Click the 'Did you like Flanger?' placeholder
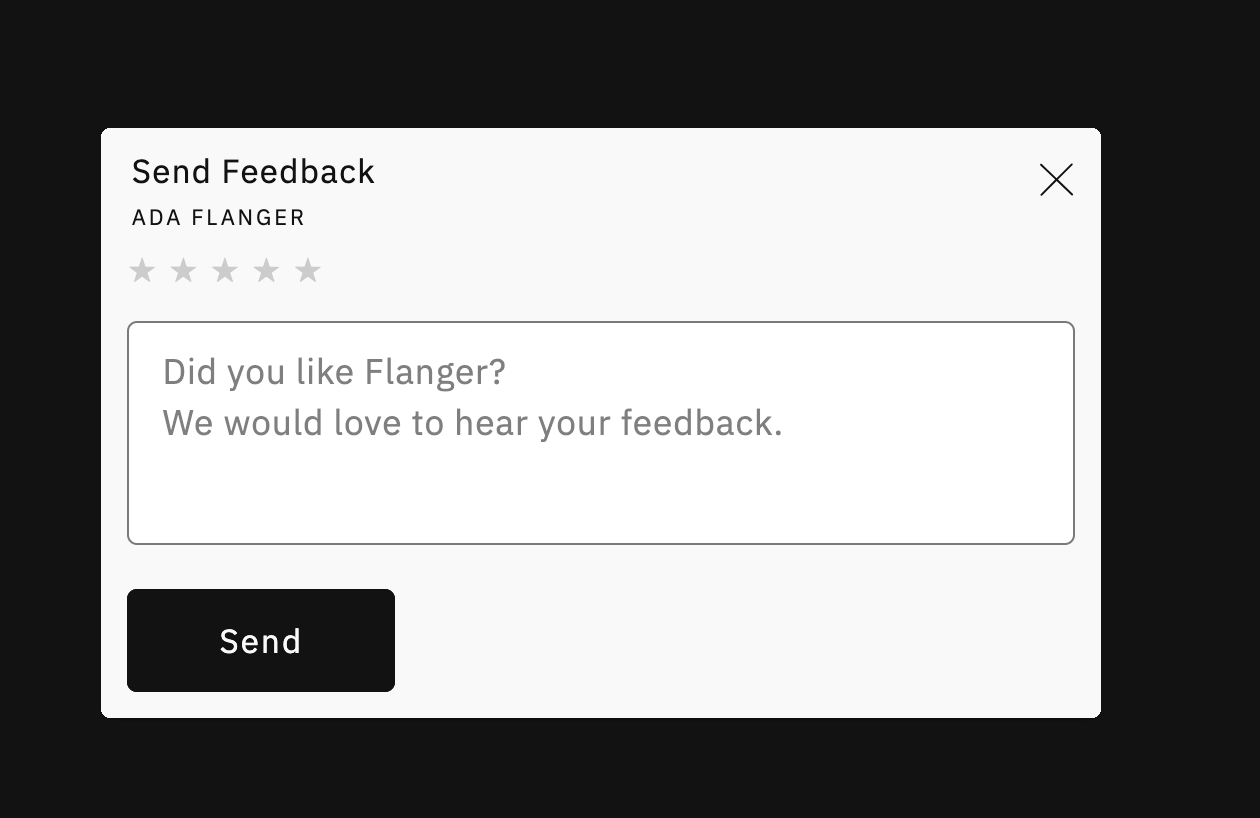The width and height of the screenshot is (1260, 818). point(334,372)
